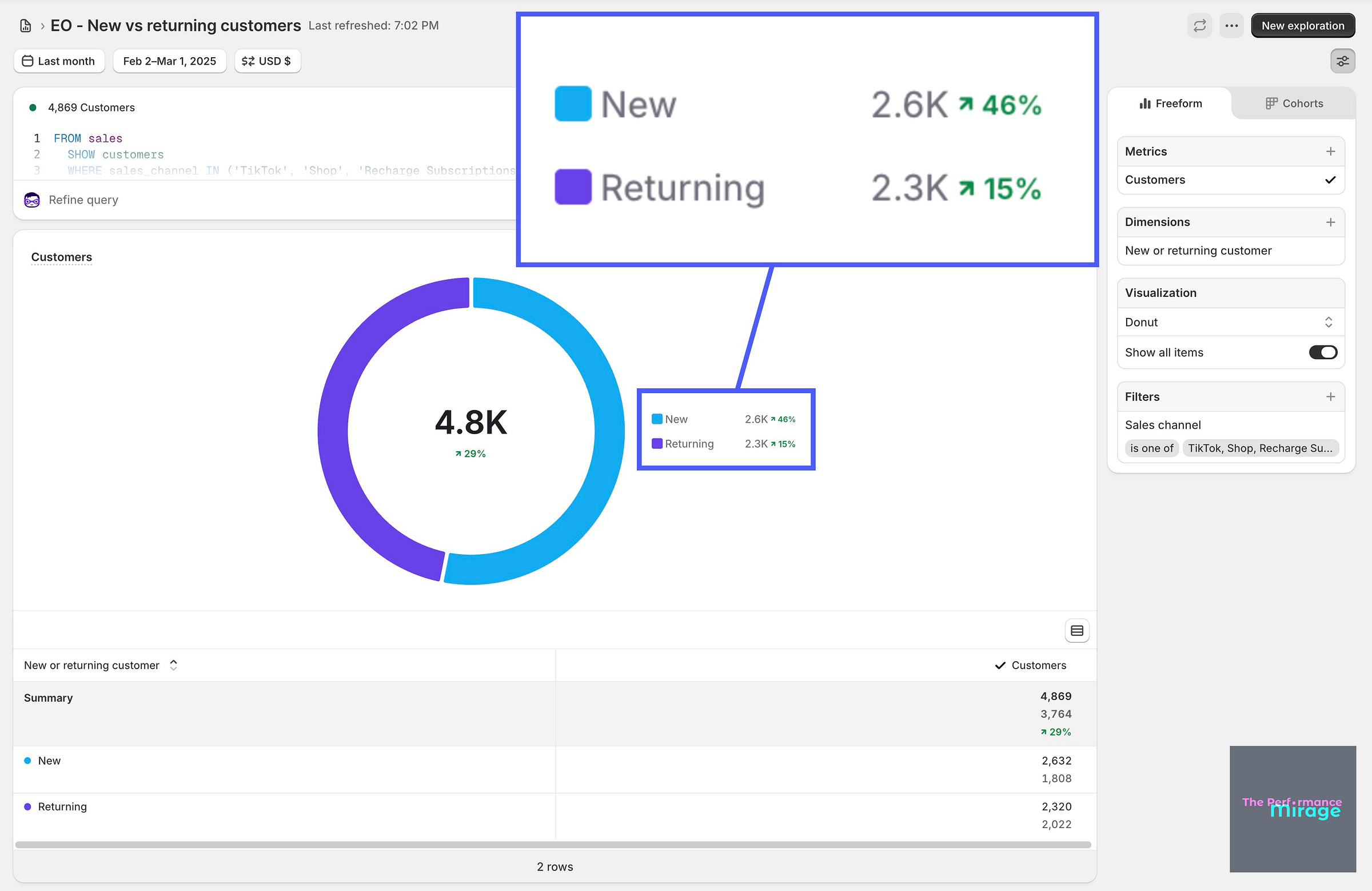Add a metric with plus icon
This screenshot has width=1372, height=891.
pyautogui.click(x=1330, y=152)
